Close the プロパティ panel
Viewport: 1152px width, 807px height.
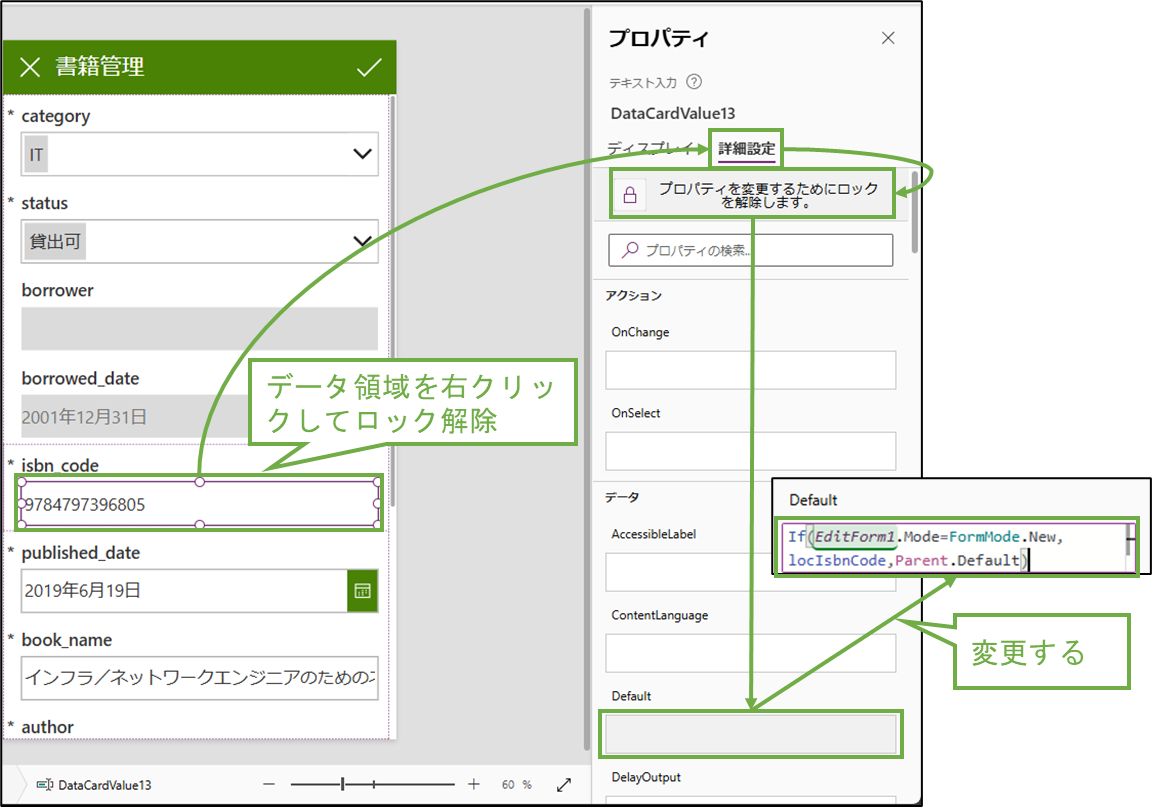(888, 38)
